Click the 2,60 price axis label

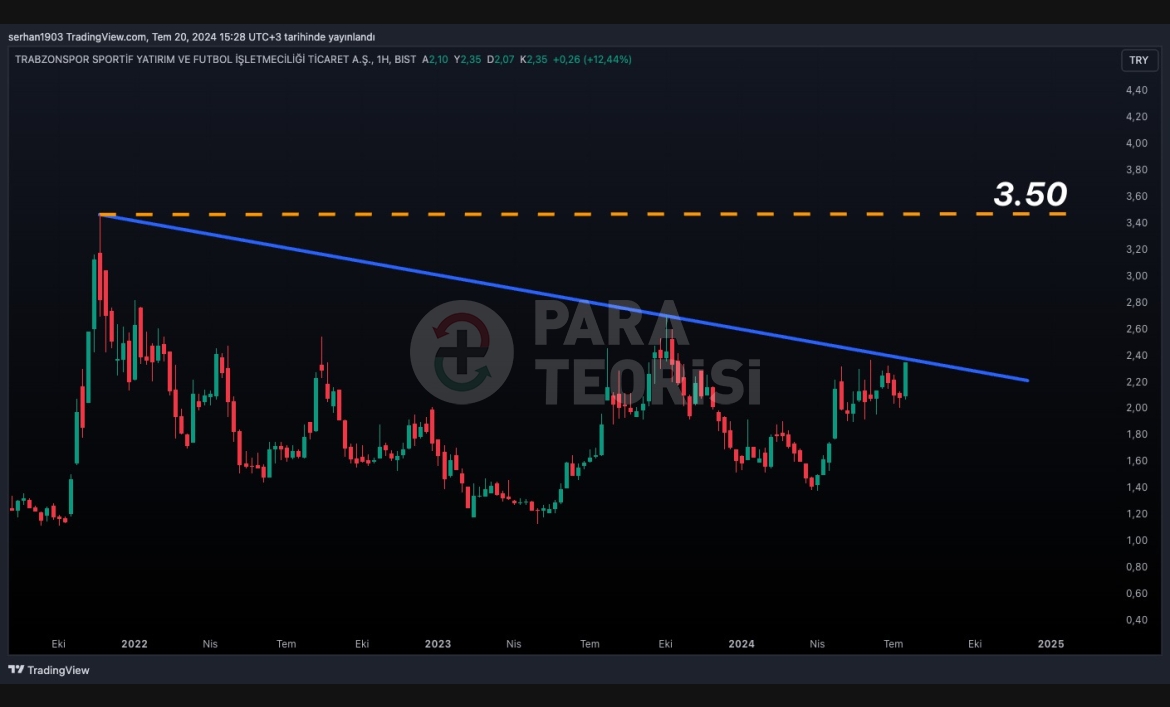tap(1136, 328)
